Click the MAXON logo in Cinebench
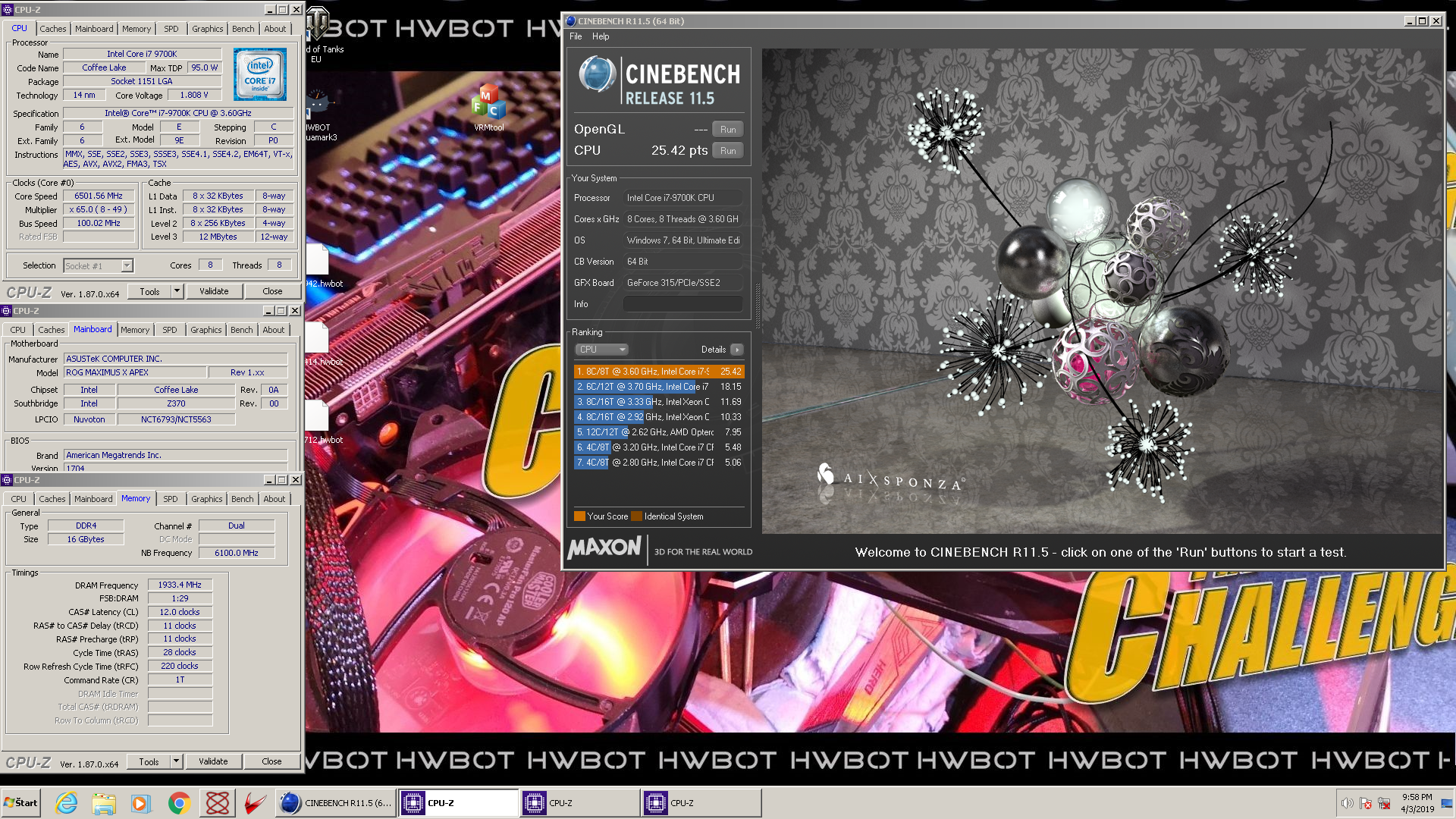Viewport: 1456px width, 819px height. pyautogui.click(x=604, y=548)
